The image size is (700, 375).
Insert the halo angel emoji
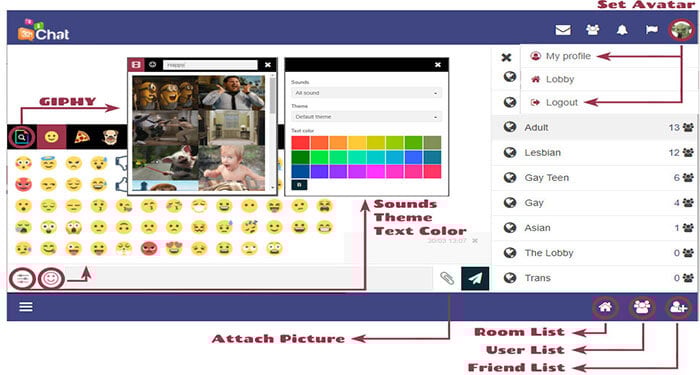pos(48,162)
